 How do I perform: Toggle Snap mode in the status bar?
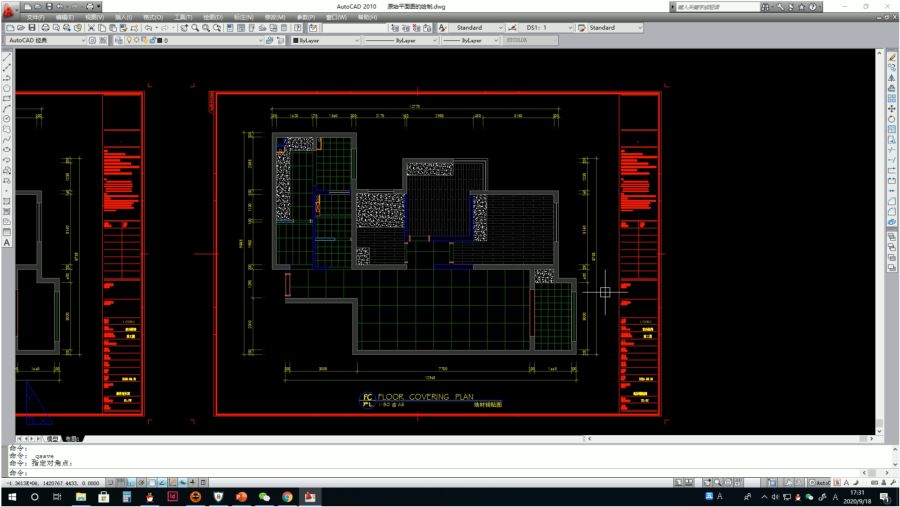[112, 482]
